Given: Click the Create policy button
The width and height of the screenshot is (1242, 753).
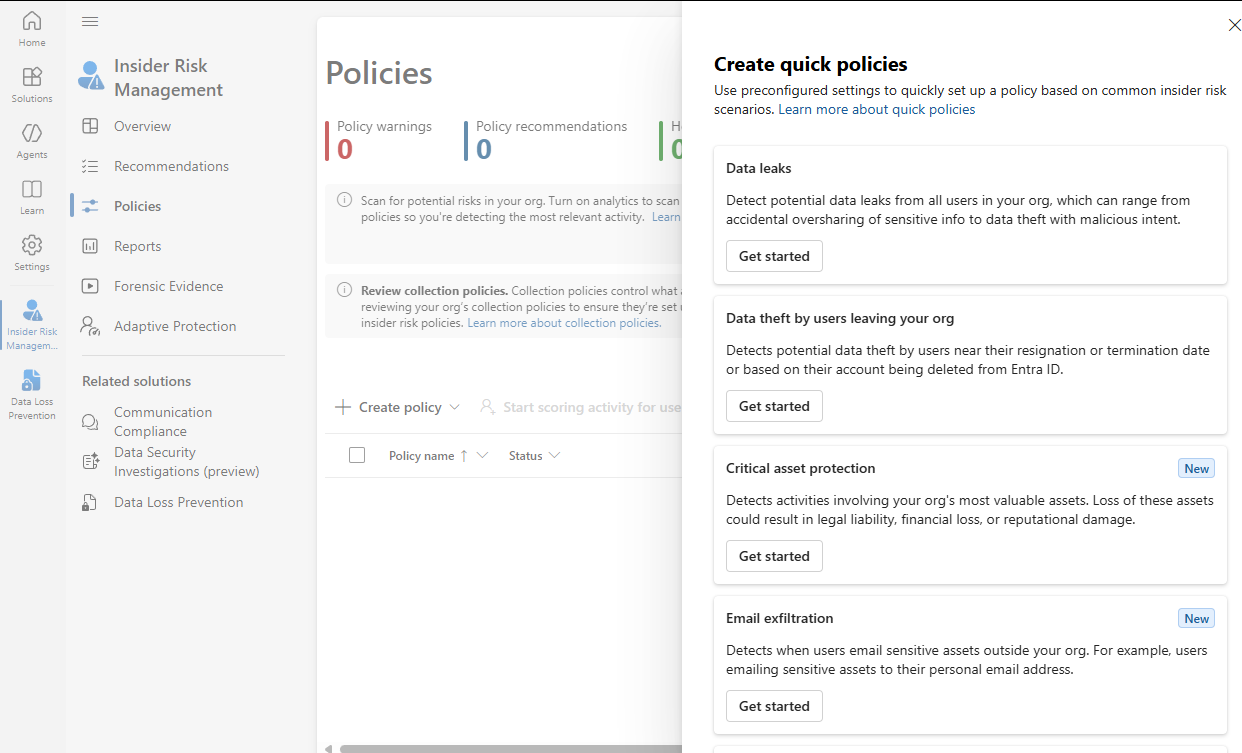Looking at the screenshot, I should pos(398,407).
